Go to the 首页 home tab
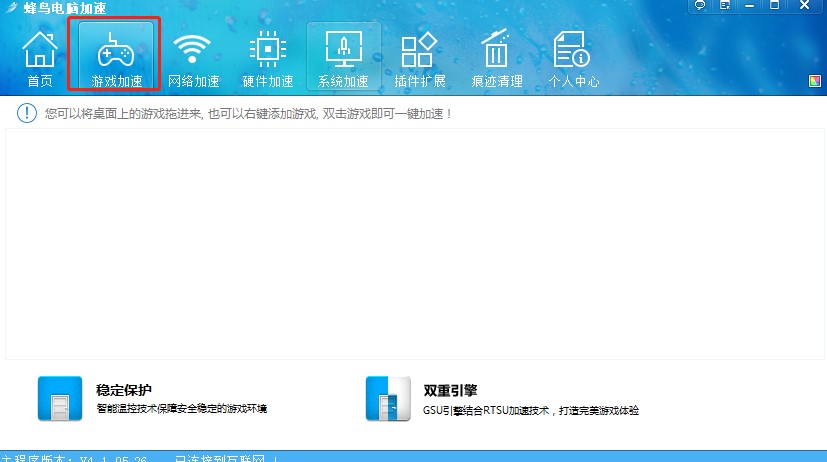The height and width of the screenshot is (462, 827). point(40,58)
